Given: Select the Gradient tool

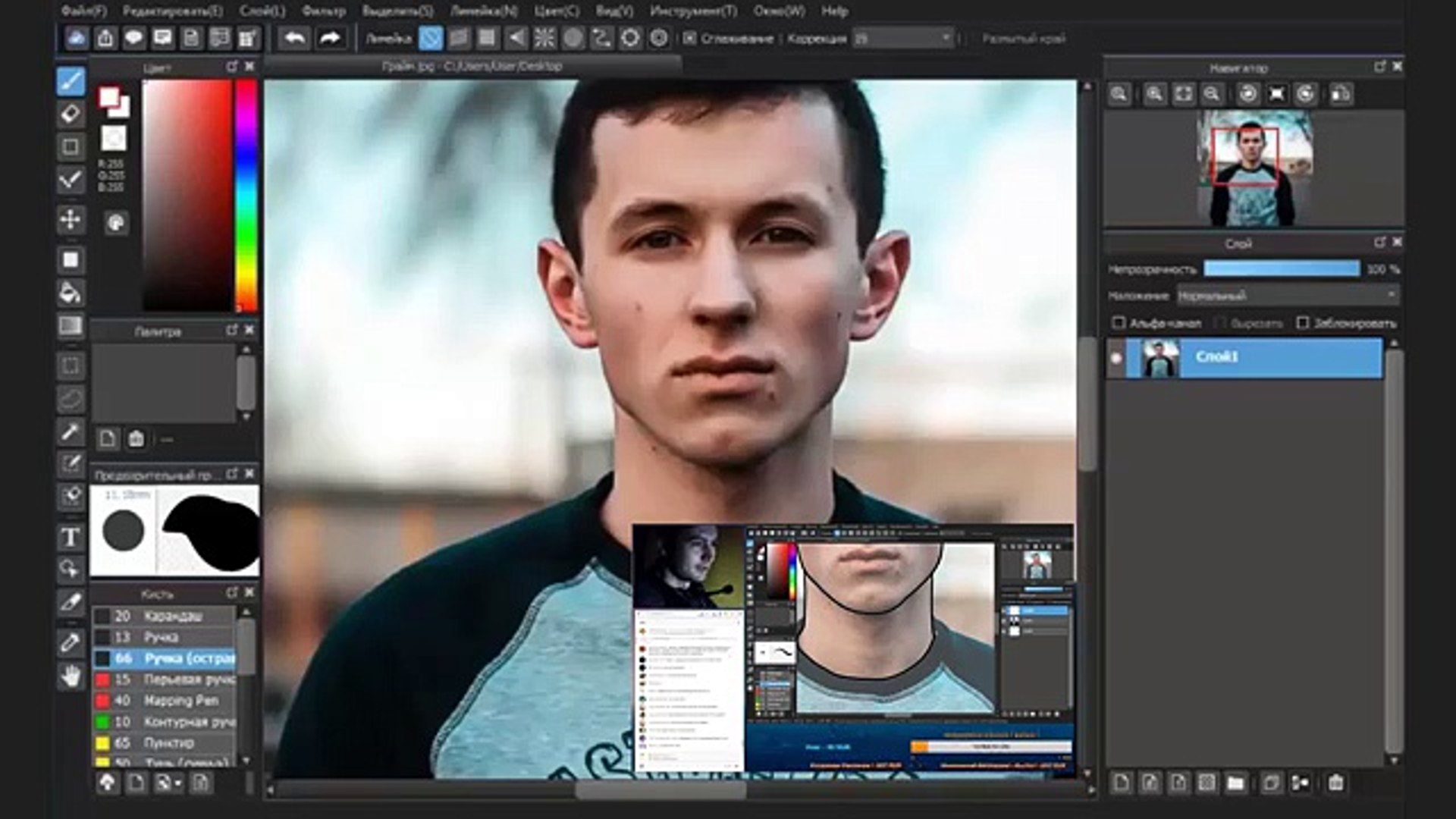Looking at the screenshot, I should [71, 326].
